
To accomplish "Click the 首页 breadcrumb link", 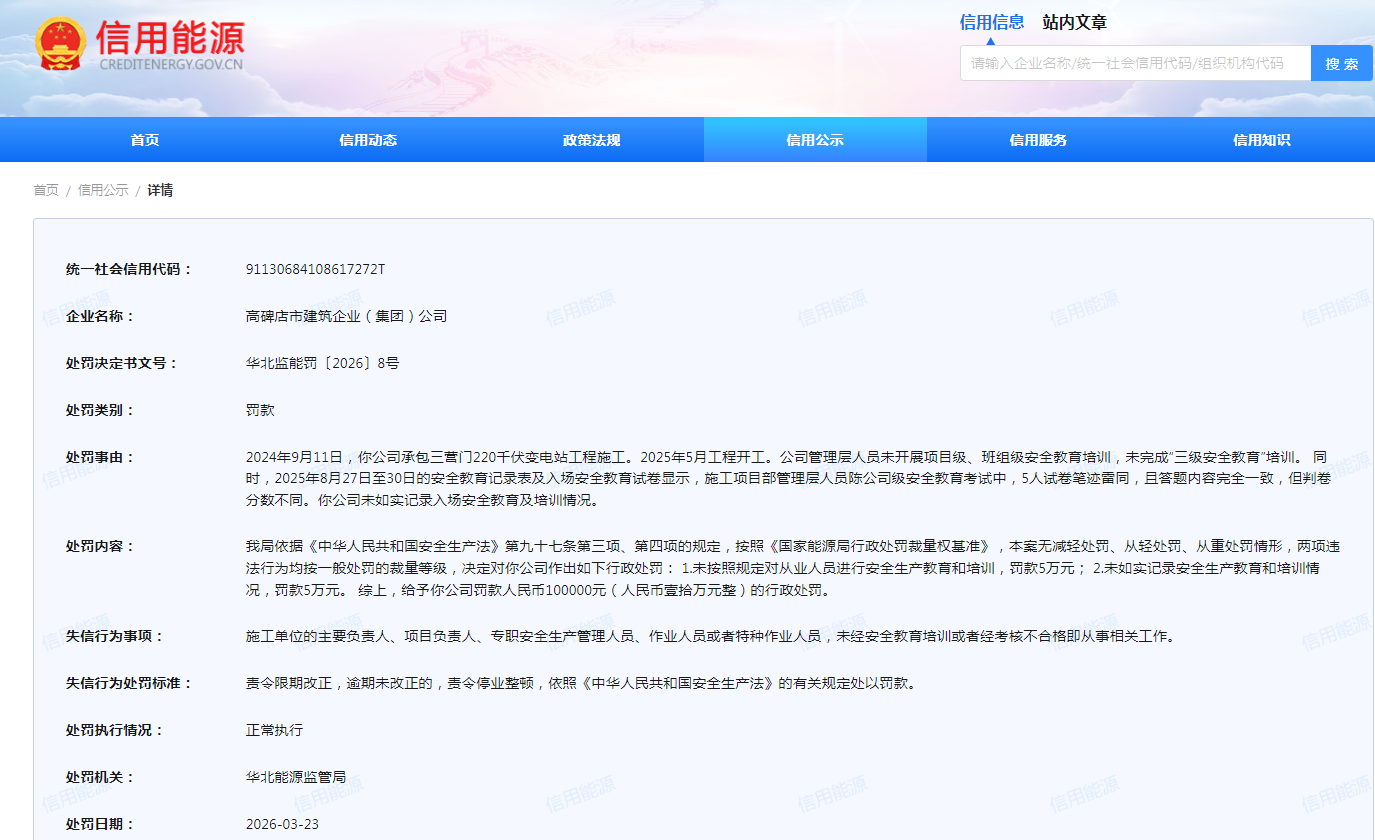I will coord(46,190).
